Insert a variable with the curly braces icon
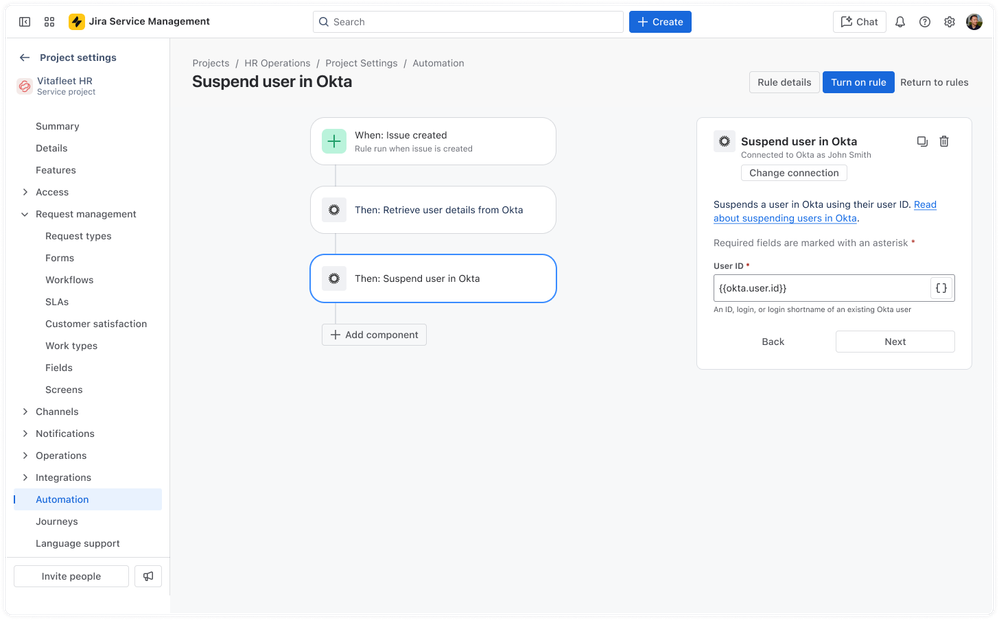Viewport: 999px width, 620px height. coord(941,287)
